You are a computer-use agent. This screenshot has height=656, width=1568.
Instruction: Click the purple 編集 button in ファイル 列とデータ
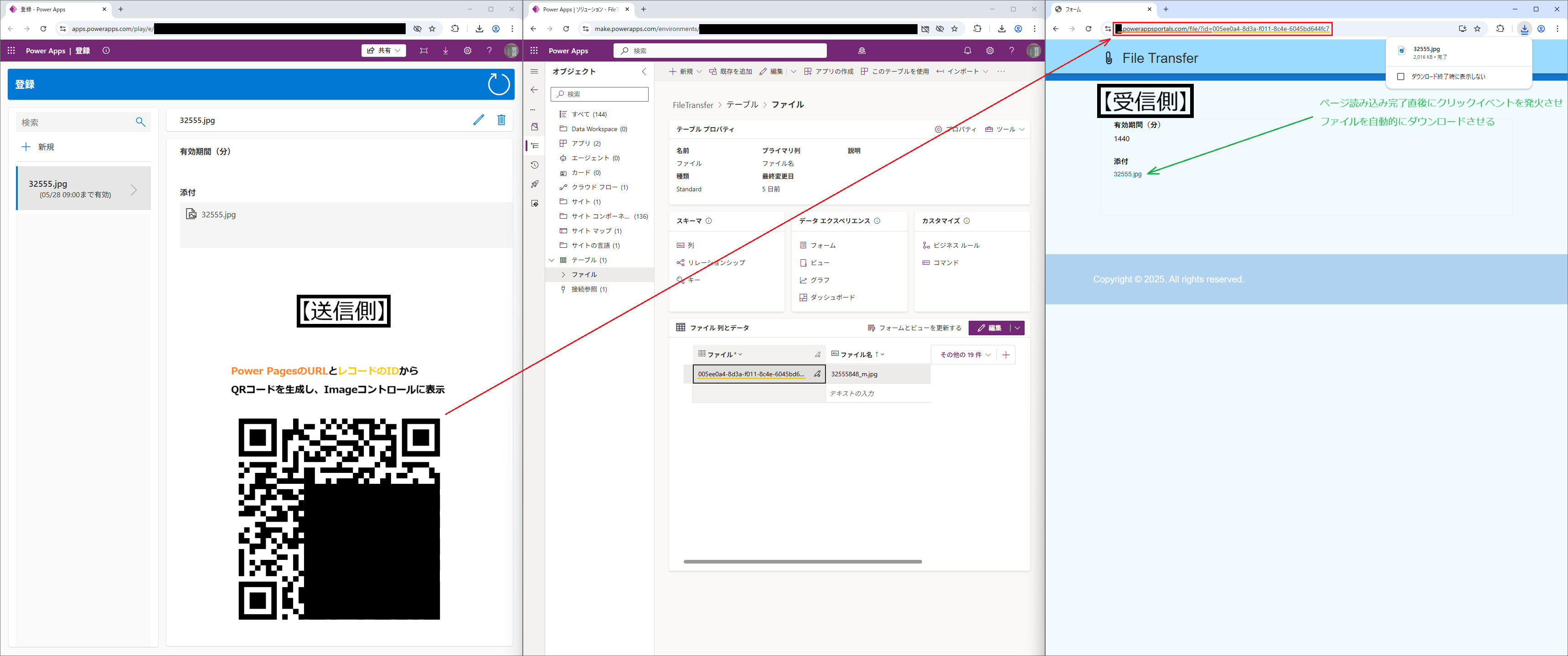[x=989, y=328]
